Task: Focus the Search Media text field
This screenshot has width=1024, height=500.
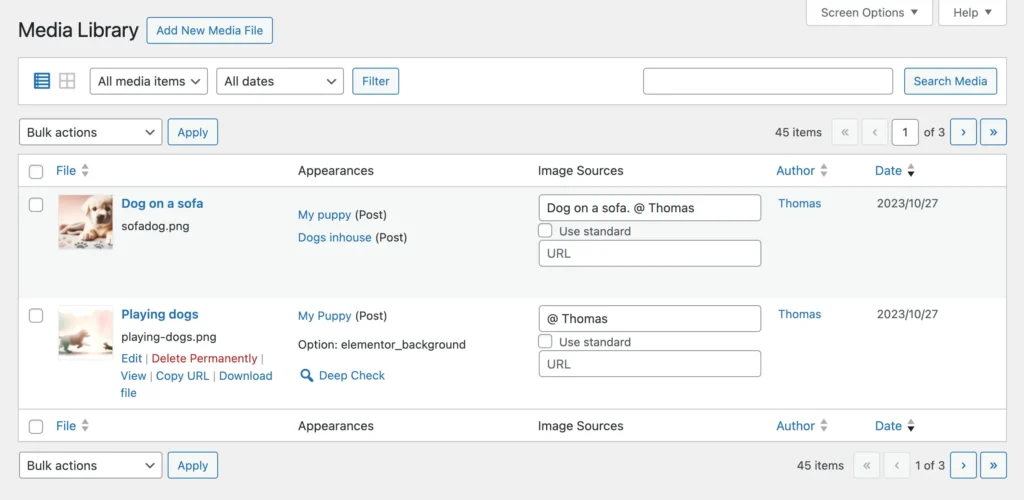Action: click(767, 81)
